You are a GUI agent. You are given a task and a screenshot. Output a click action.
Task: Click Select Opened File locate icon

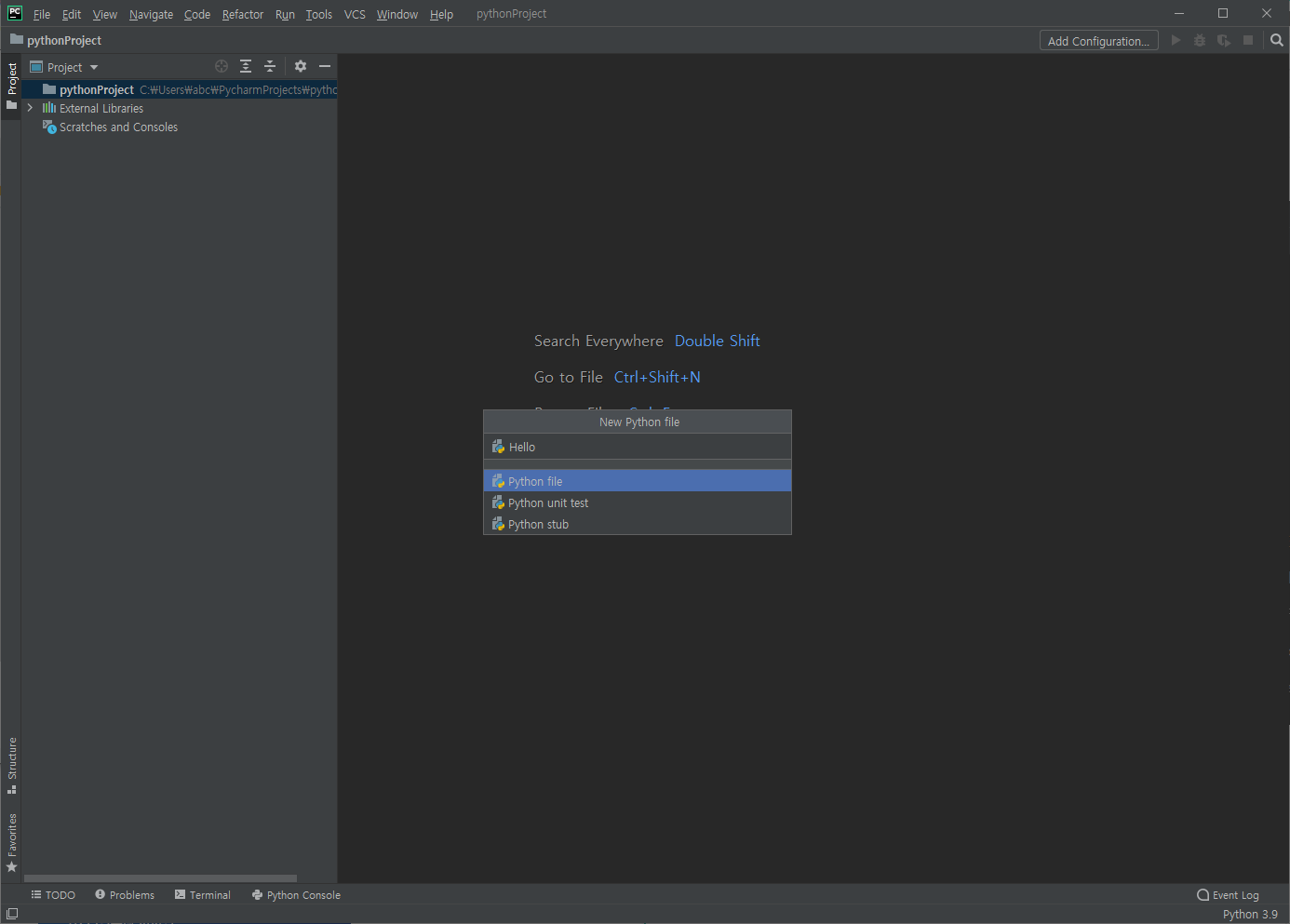[222, 66]
